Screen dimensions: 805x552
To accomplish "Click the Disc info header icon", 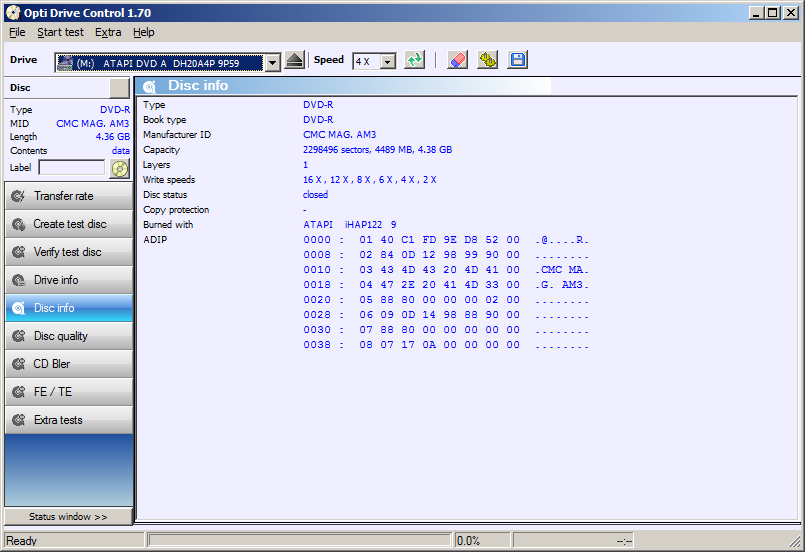I will click(x=149, y=86).
